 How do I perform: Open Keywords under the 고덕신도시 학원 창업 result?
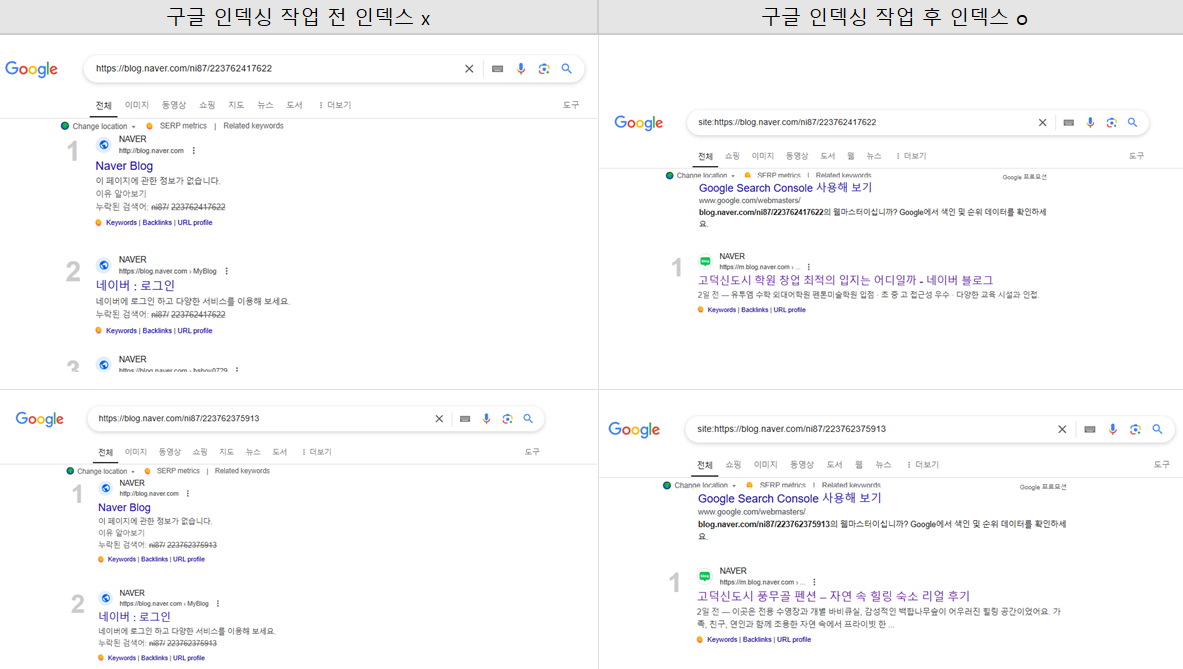coord(722,310)
